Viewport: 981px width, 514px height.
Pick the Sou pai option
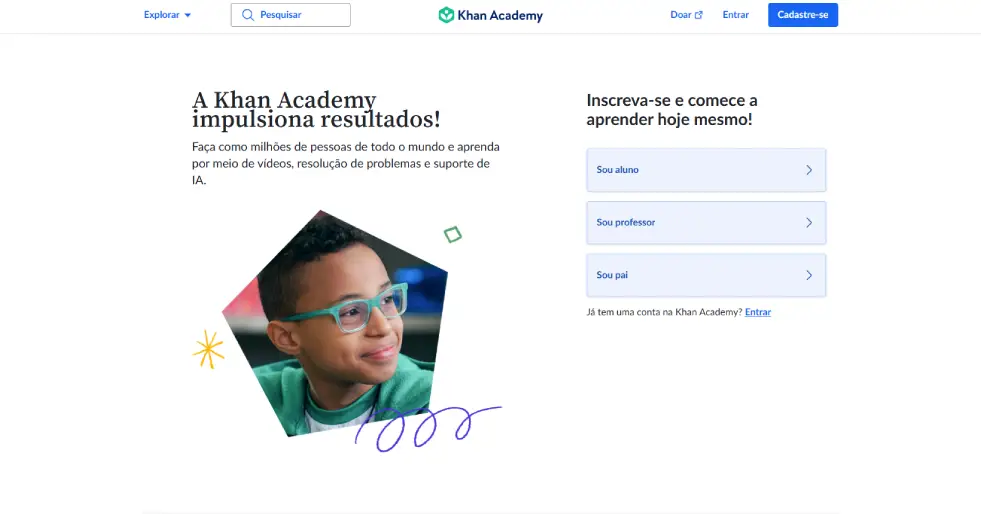coord(706,275)
